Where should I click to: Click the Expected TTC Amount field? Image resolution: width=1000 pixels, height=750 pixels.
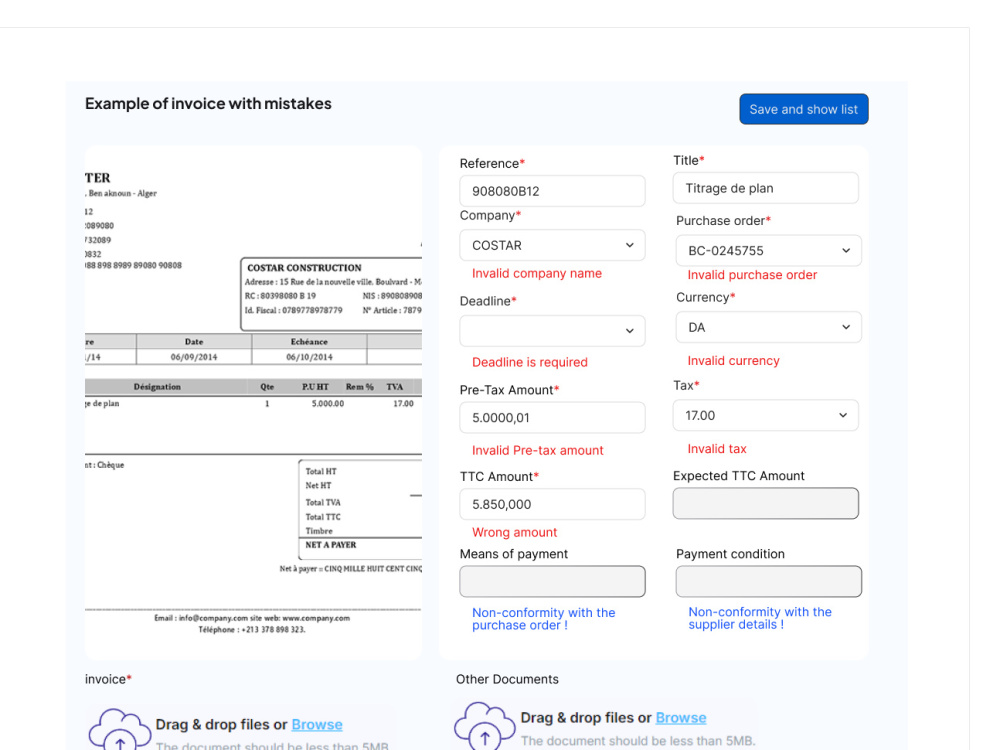click(x=765, y=503)
